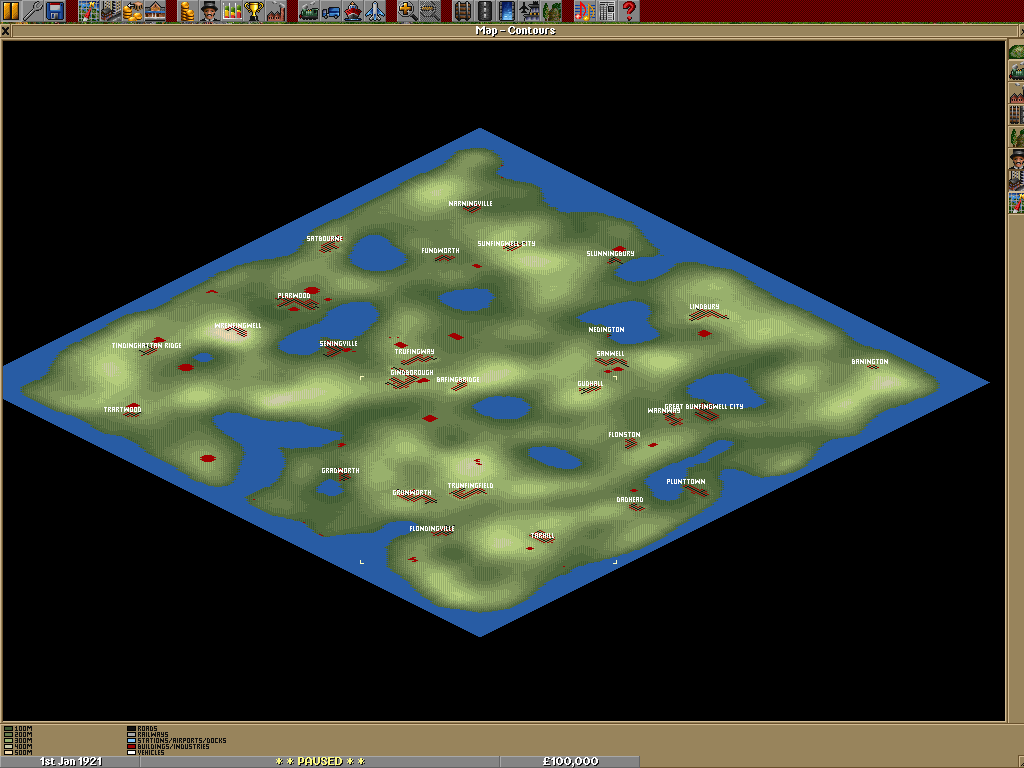Click the date 1st Jan 1921 in status bar

click(x=71, y=761)
